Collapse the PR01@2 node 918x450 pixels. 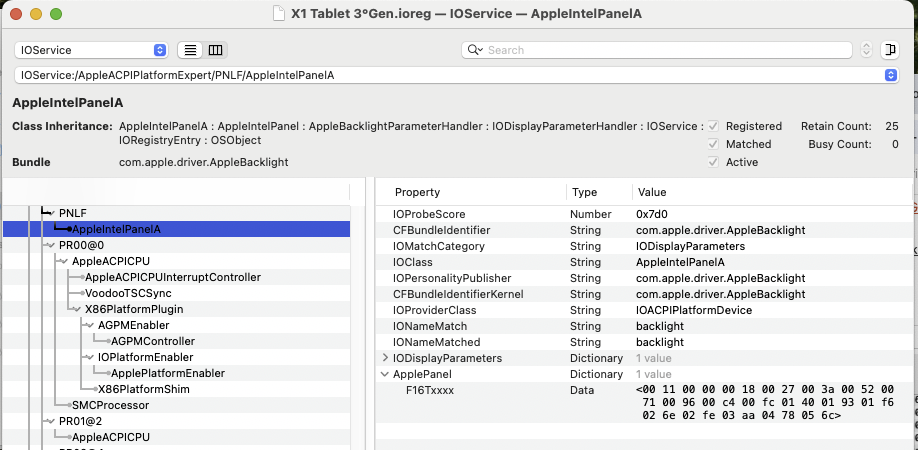[x=52, y=421]
